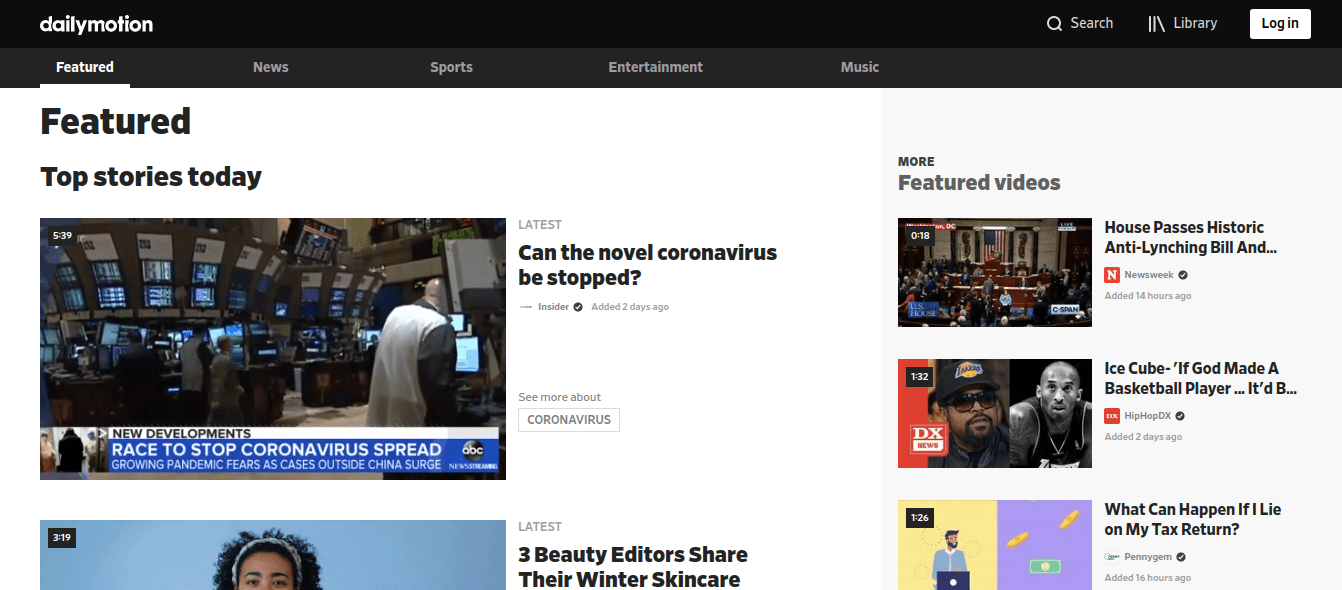The height and width of the screenshot is (590, 1342).
Task: Click the Insider channel avatar icon
Action: (526, 307)
